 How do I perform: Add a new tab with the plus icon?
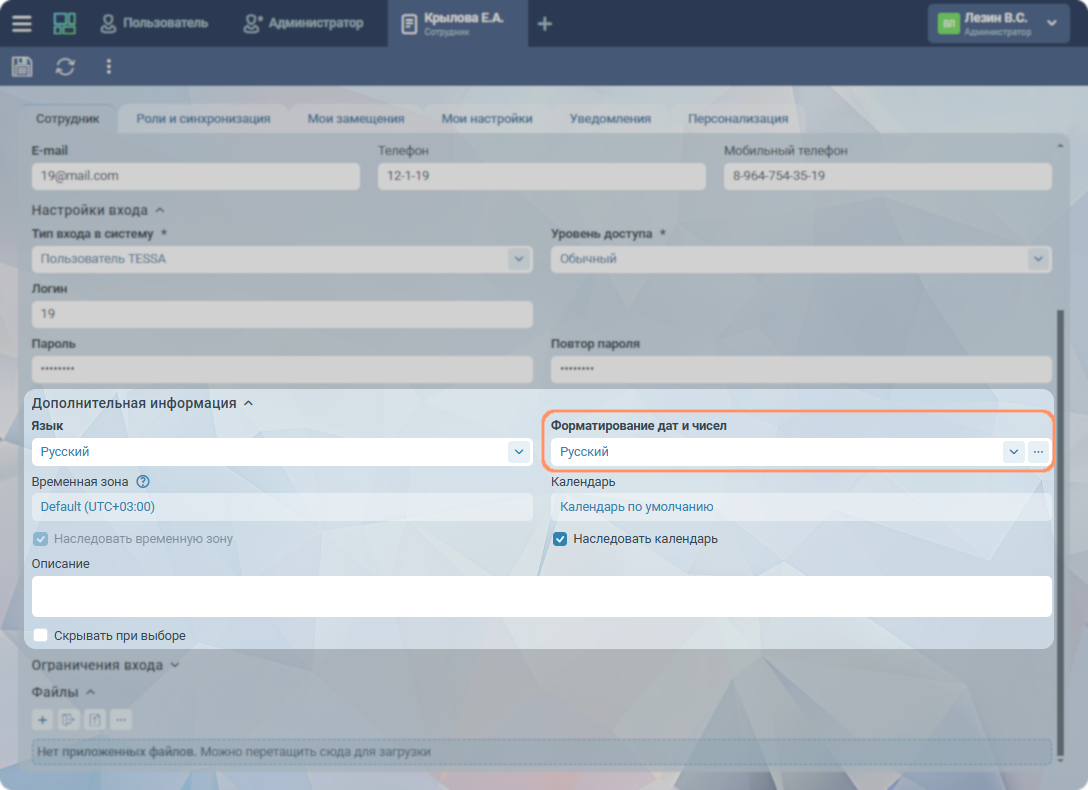pyautogui.click(x=545, y=23)
